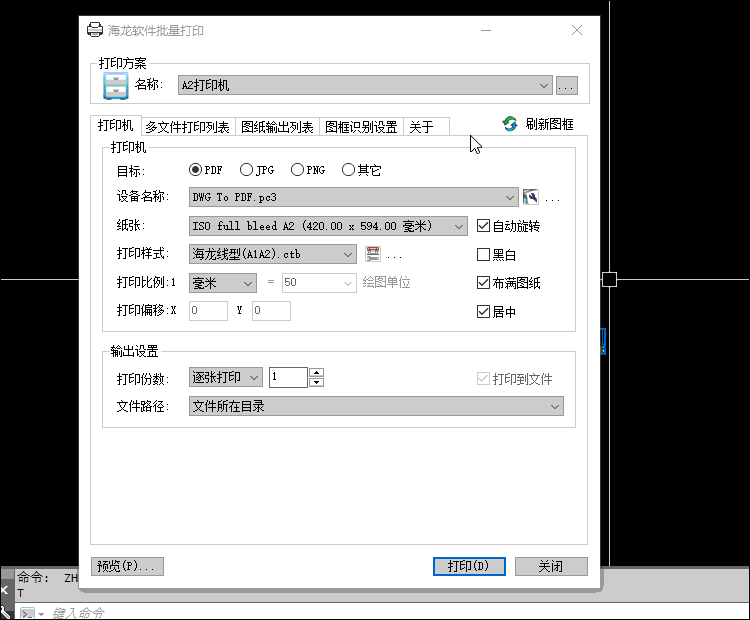Click the copies count input field
This screenshot has height=620, width=750.
click(x=288, y=377)
